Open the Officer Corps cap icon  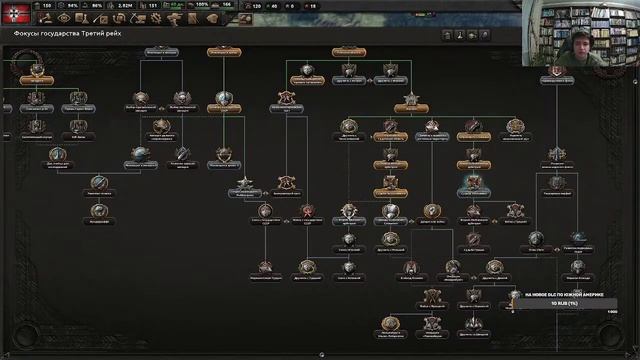coord(212,18)
